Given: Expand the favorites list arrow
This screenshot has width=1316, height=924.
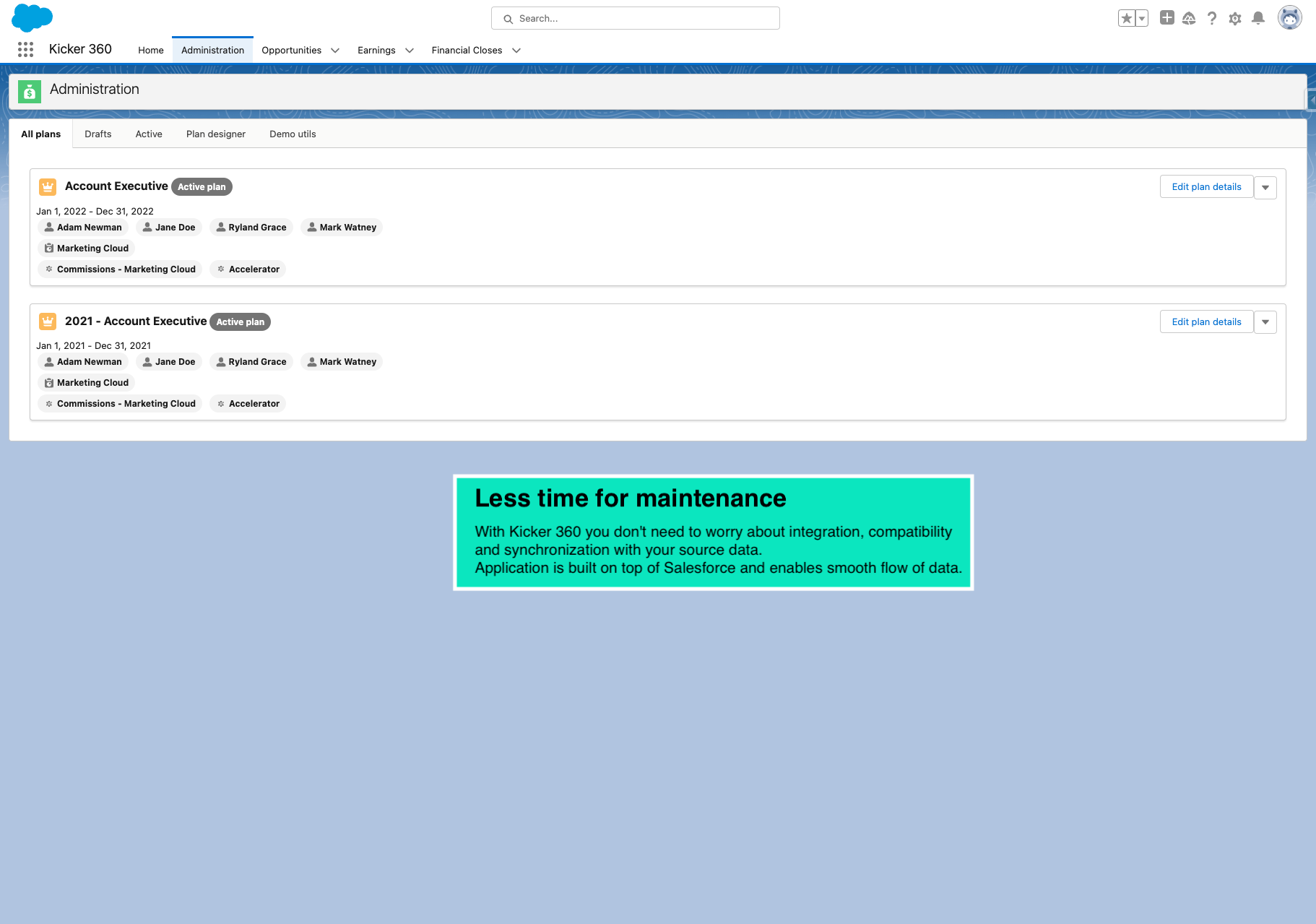Looking at the screenshot, I should tap(1142, 19).
